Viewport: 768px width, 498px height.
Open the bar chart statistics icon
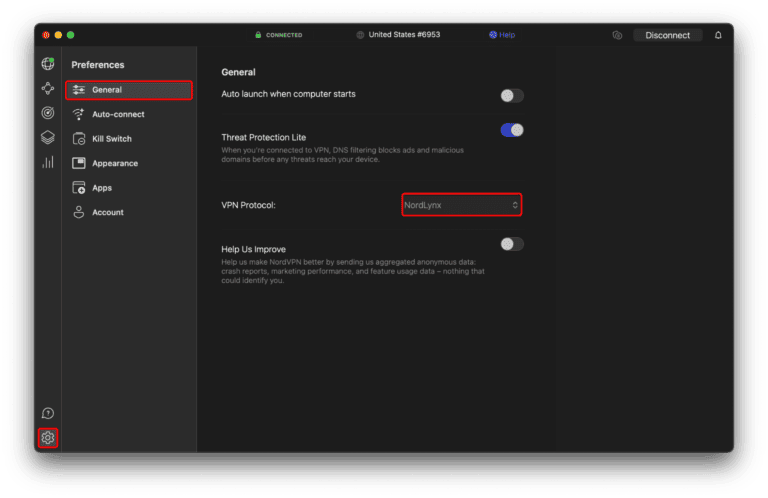(47, 162)
